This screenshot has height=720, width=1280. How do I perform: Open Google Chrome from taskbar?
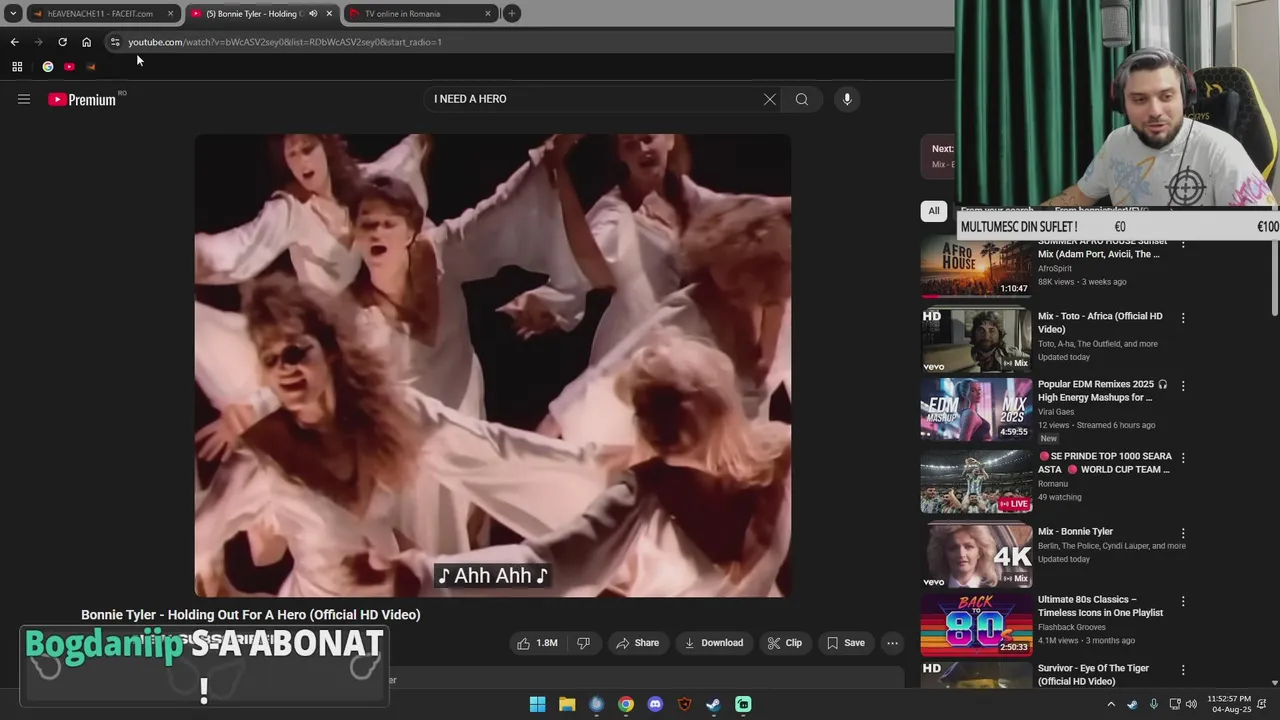coord(625,704)
